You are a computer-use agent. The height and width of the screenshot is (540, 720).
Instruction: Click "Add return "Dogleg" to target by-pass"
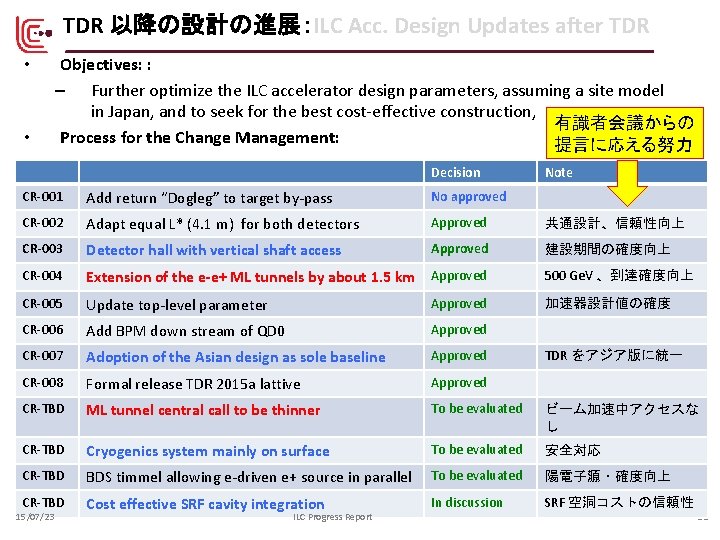coord(209,198)
